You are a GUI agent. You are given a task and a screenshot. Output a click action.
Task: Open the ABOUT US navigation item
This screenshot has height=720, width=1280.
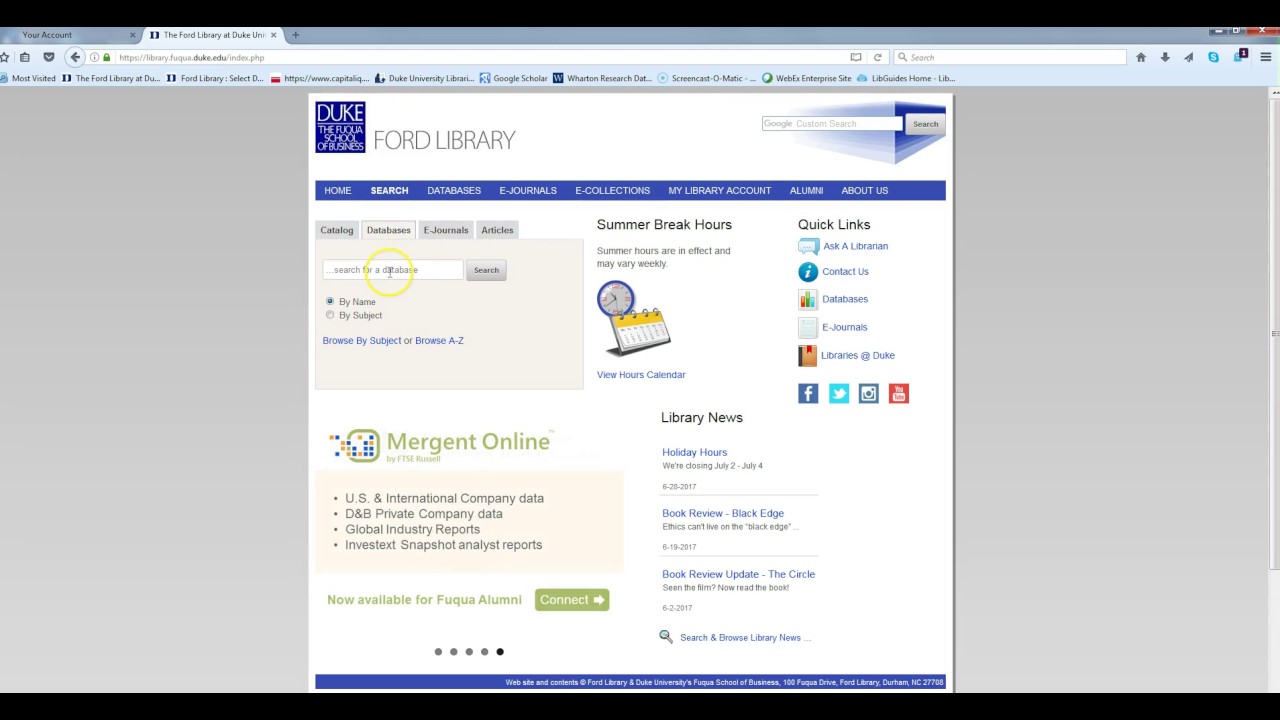865,190
